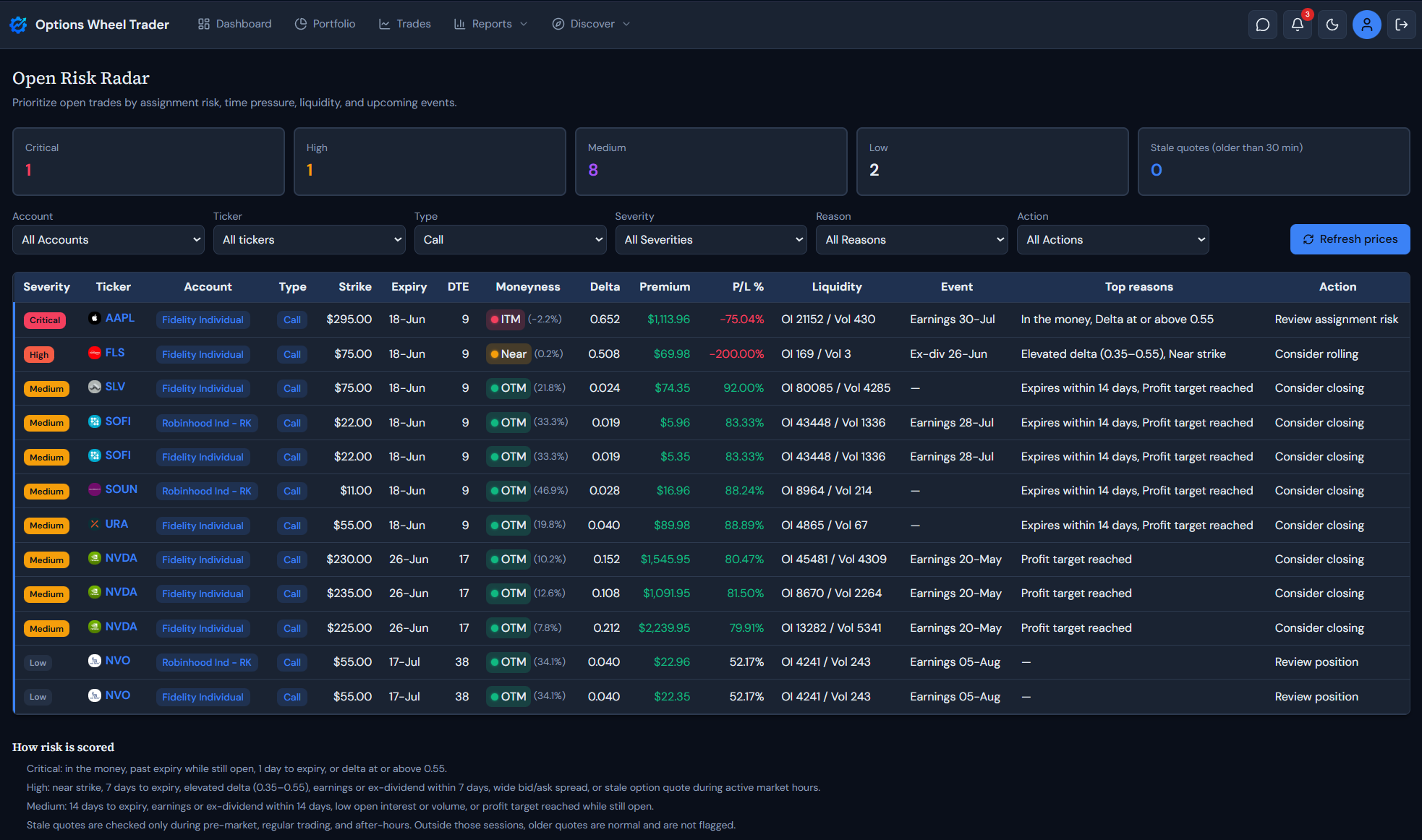This screenshot has height=840, width=1422.
Task: Click the Options Wheel Trader logo icon
Action: [x=18, y=25]
